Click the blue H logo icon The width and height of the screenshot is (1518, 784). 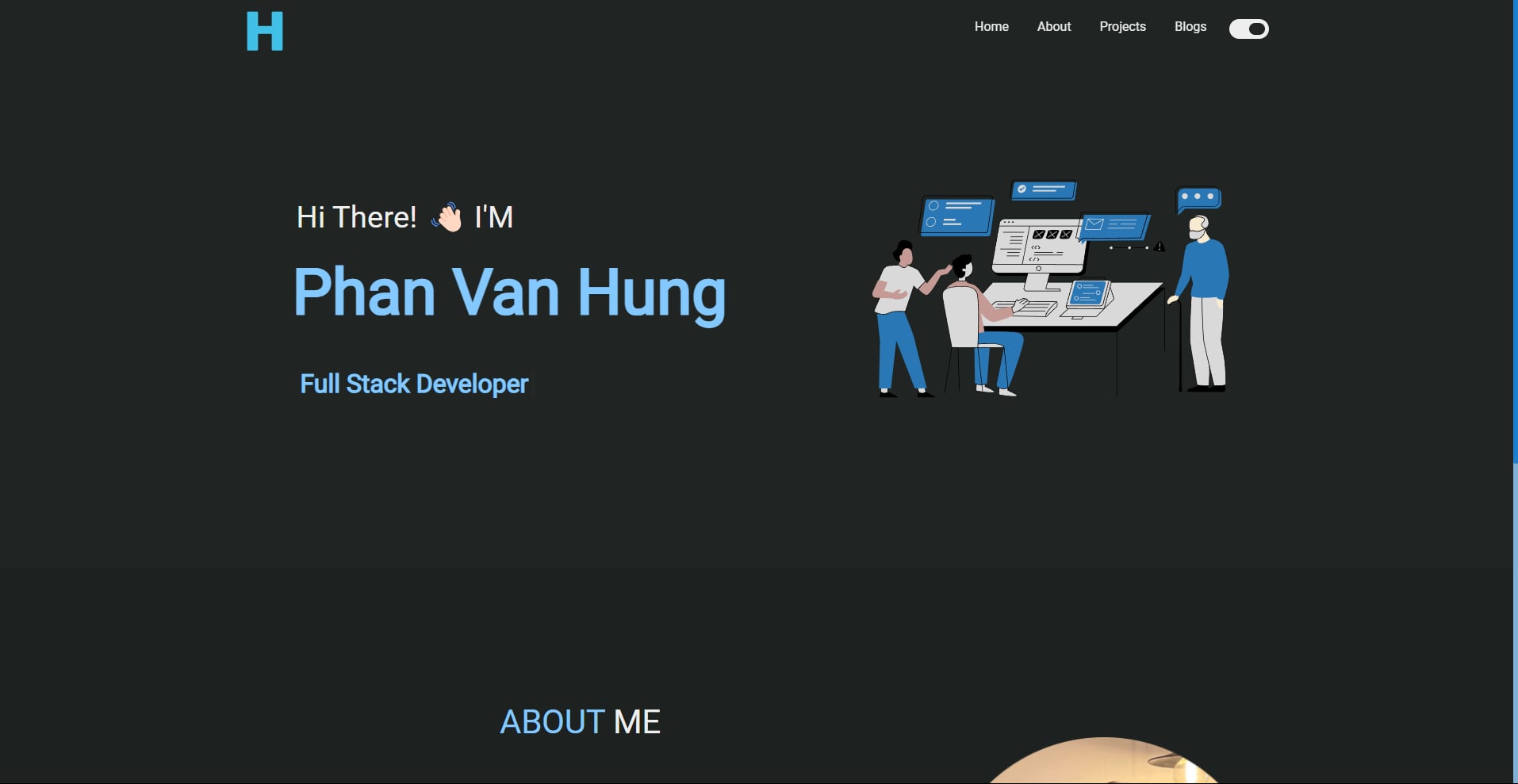[x=264, y=31]
